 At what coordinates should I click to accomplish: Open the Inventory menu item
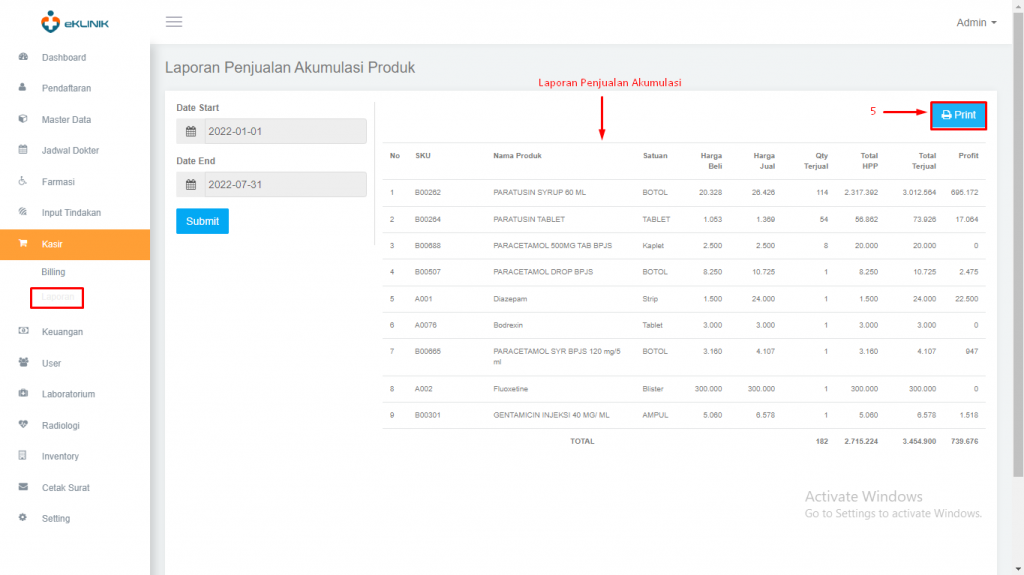pos(60,456)
